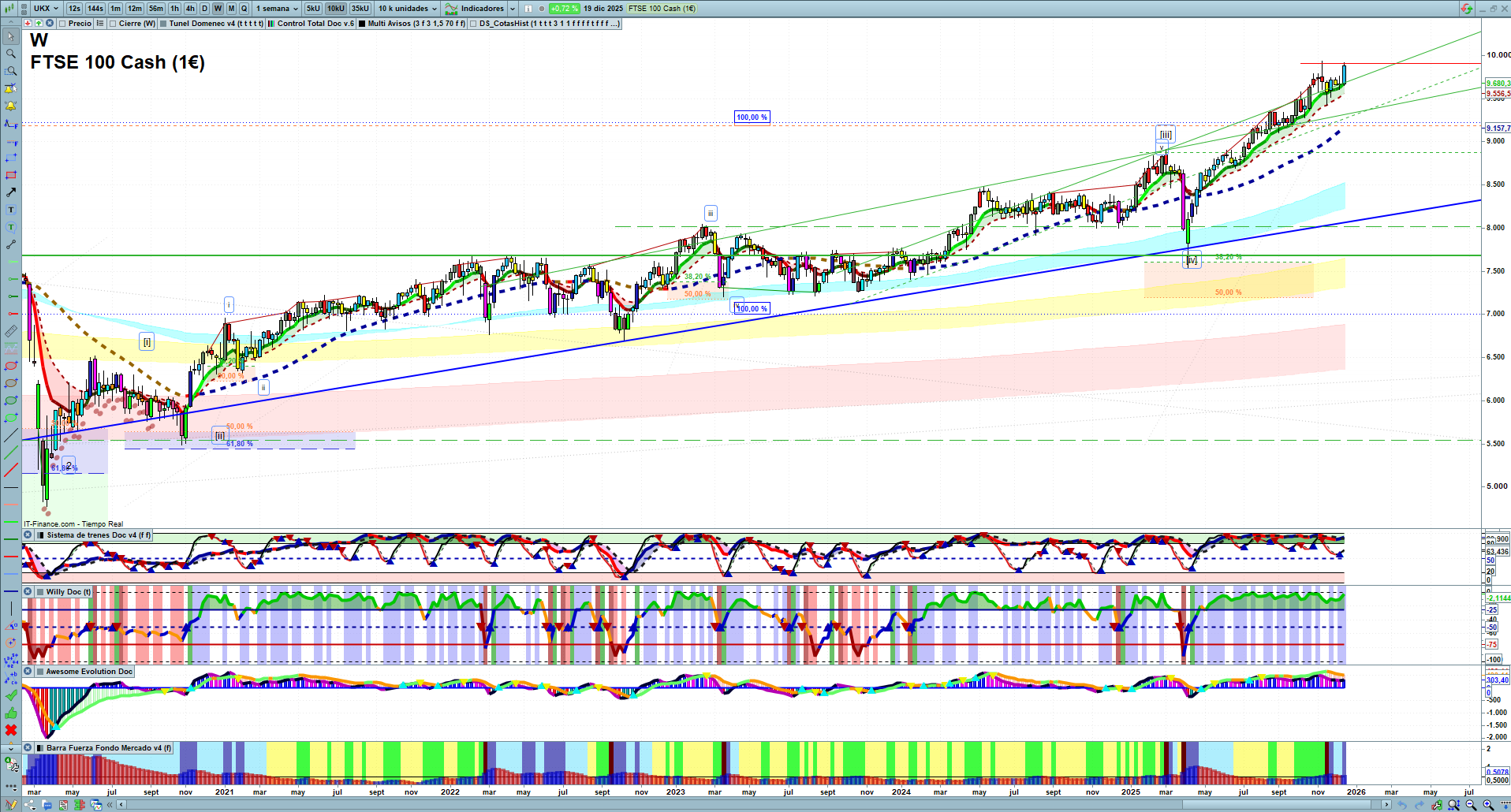Click Tunel Domenec v4 color swatch
The width and height of the screenshot is (1511, 812).
pos(163,24)
